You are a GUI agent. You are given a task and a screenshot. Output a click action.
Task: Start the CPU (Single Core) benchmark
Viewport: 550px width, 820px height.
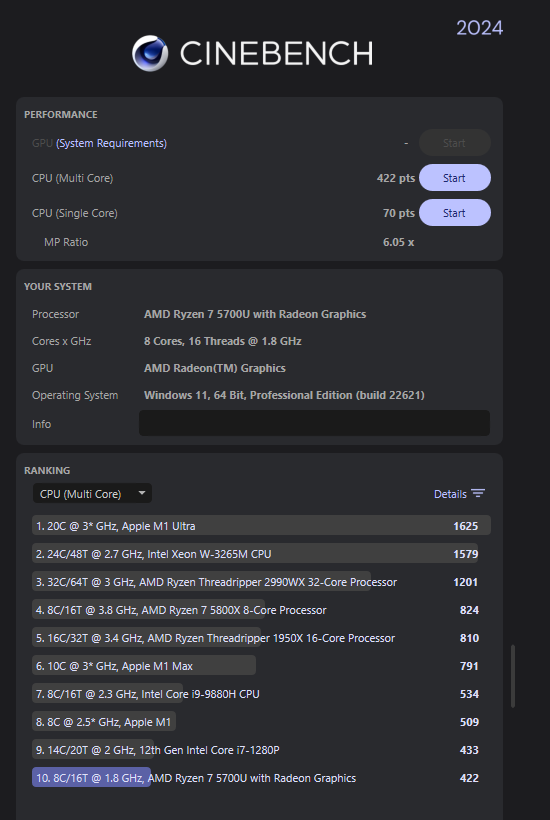tap(454, 213)
